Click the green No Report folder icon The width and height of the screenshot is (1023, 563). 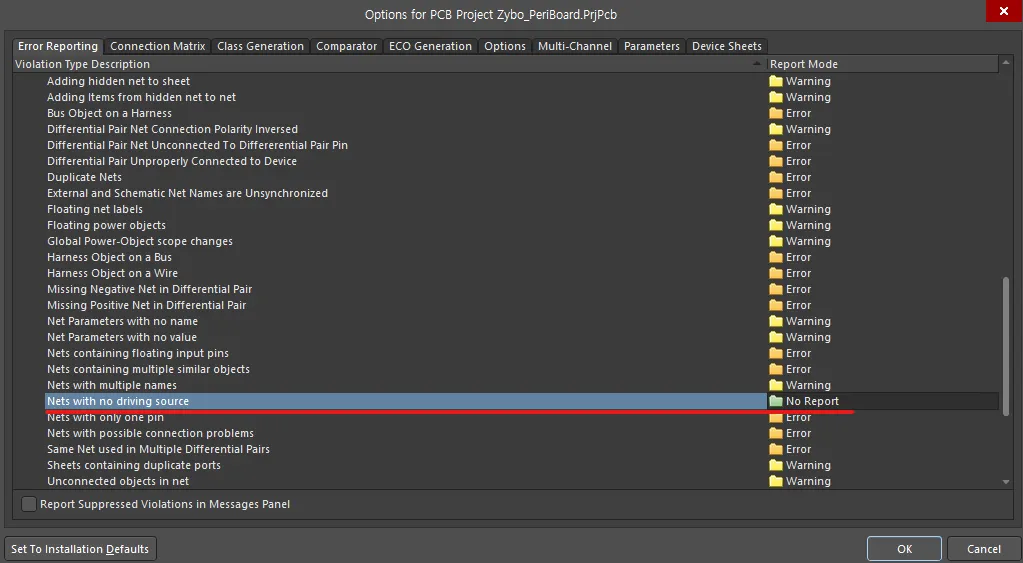pyautogui.click(x=776, y=401)
